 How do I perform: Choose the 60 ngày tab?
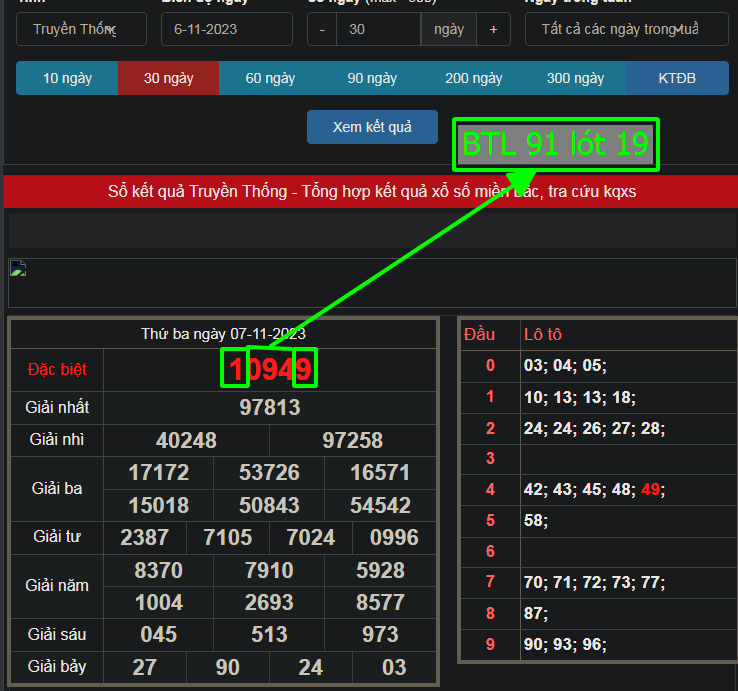pos(270,78)
